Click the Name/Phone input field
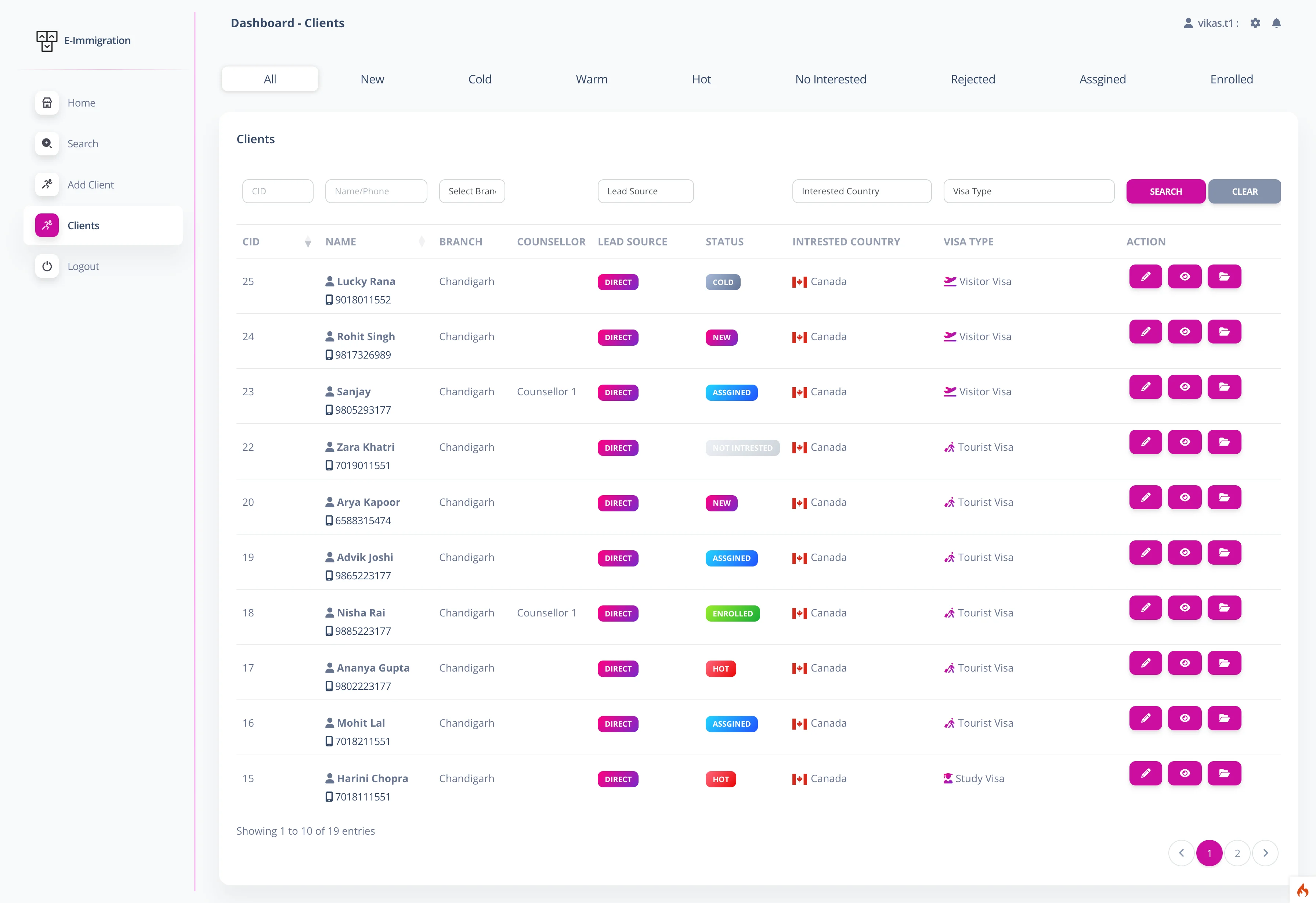This screenshot has width=1316, height=903. point(376,191)
